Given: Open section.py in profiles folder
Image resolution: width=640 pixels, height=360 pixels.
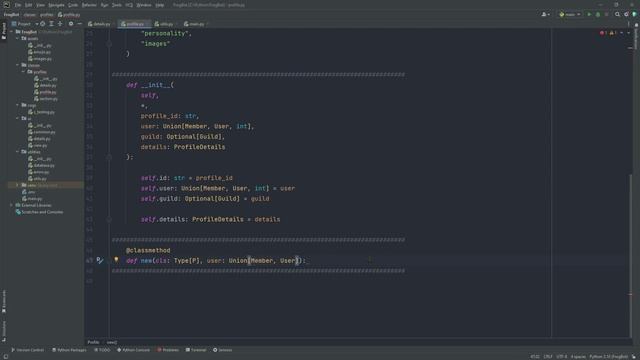Looking at the screenshot, I should pos(46,99).
